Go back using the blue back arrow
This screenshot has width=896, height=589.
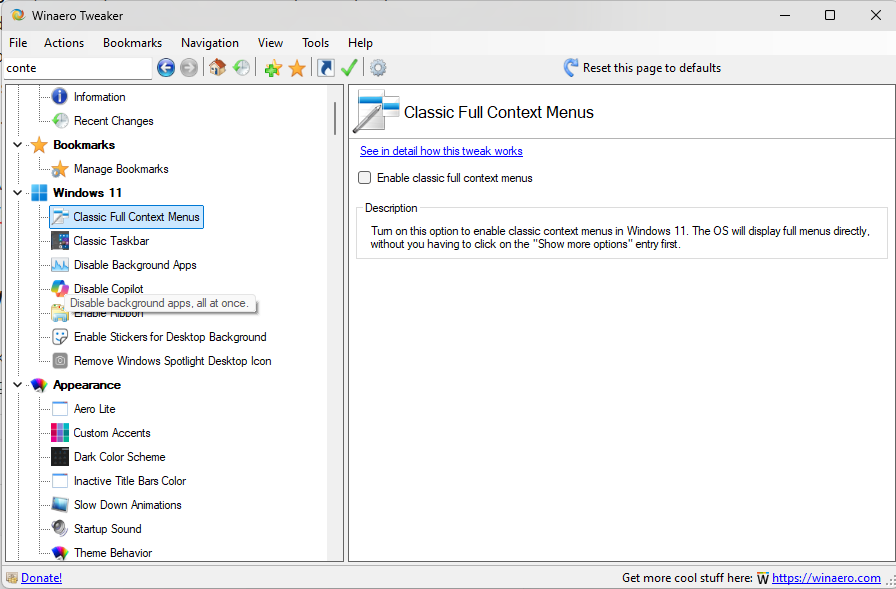click(x=166, y=68)
